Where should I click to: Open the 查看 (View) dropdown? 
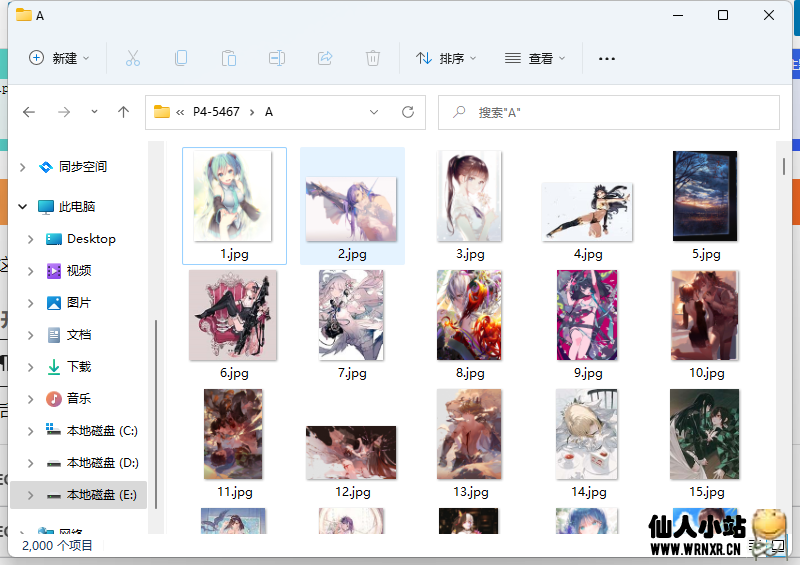tap(535, 58)
